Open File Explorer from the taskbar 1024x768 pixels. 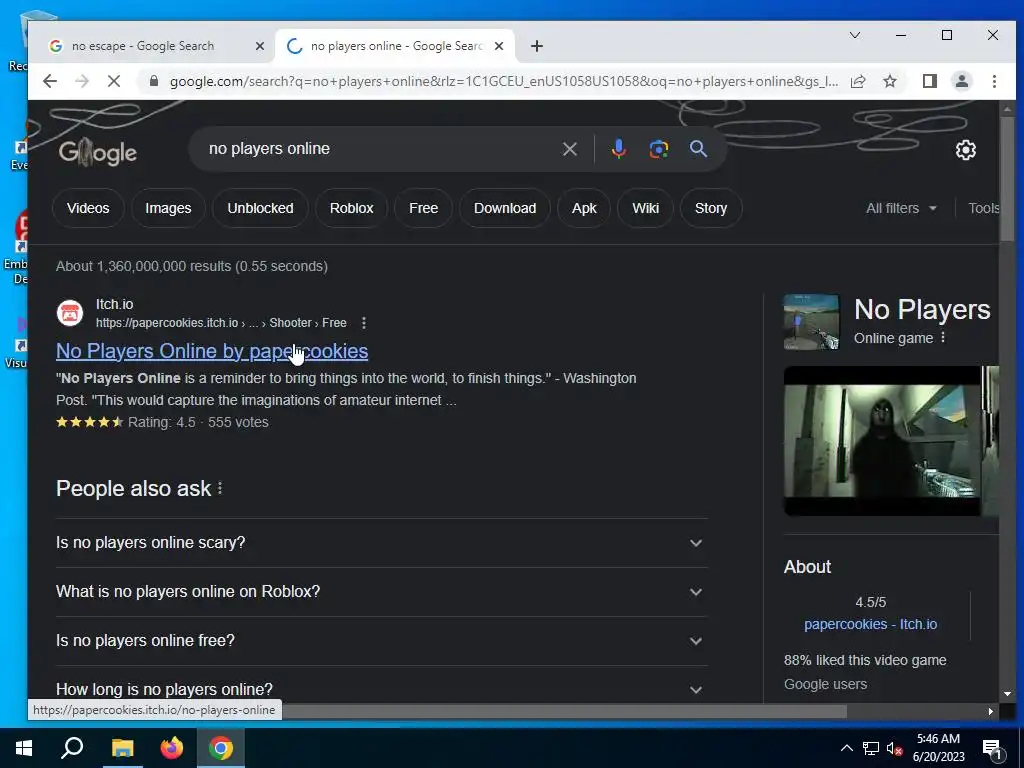(122, 748)
